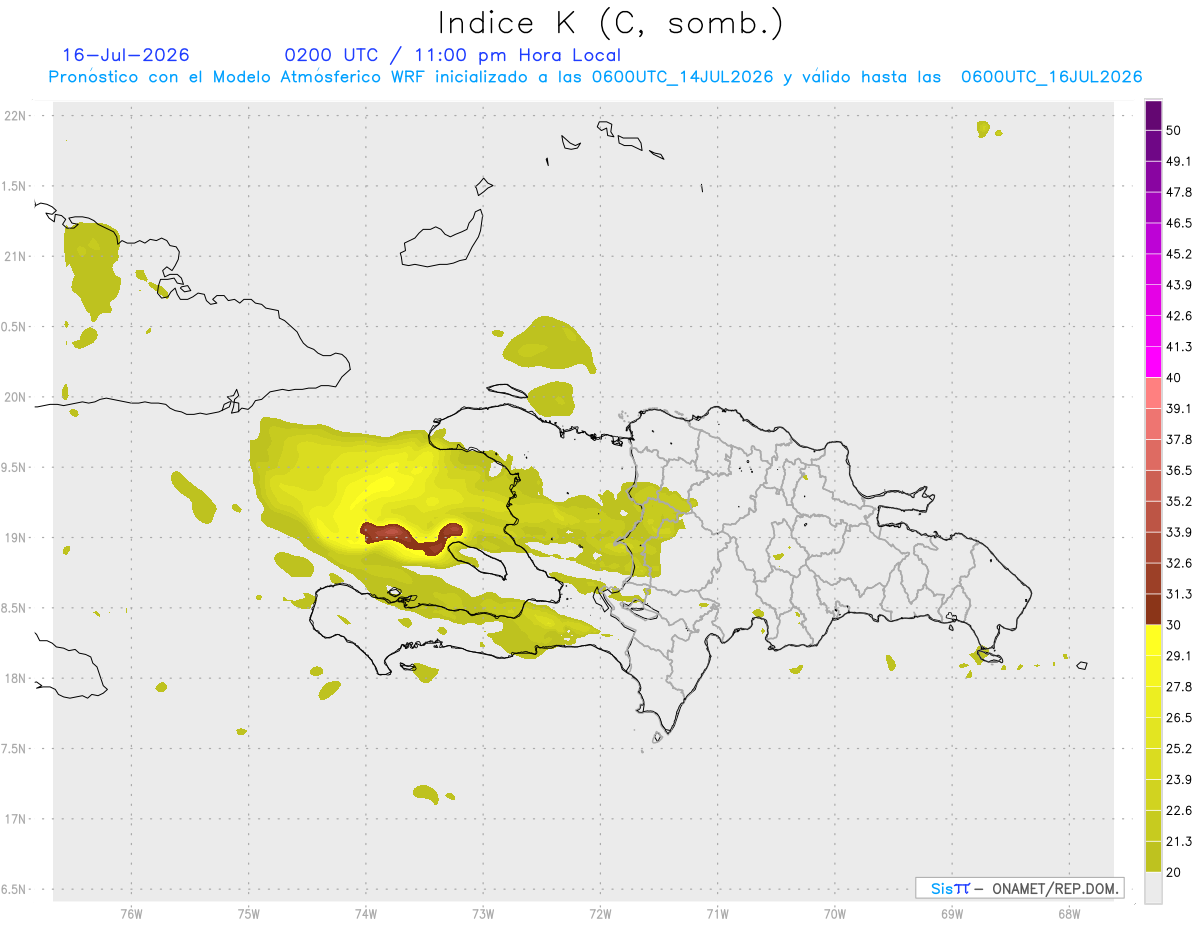Click the colorbar value '27.8'
Image resolution: width=1200 pixels, height=927 pixels.
(x=1179, y=687)
